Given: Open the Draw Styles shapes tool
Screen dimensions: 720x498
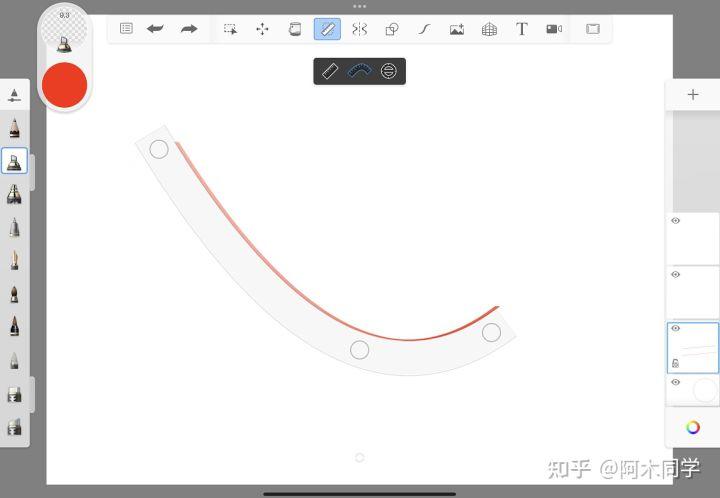Looking at the screenshot, I should (x=392, y=29).
